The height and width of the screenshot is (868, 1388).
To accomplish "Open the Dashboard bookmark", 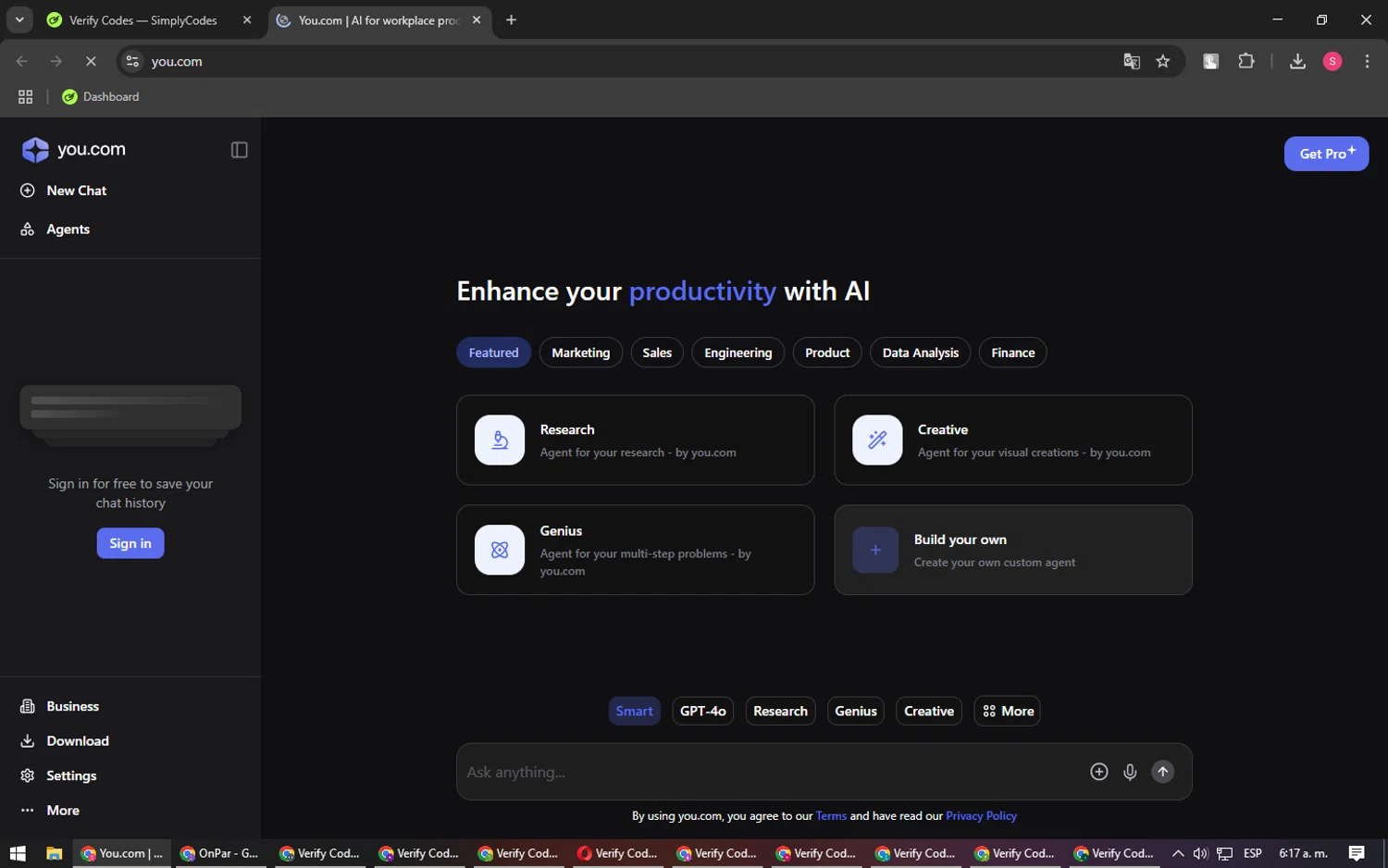I will click(100, 96).
